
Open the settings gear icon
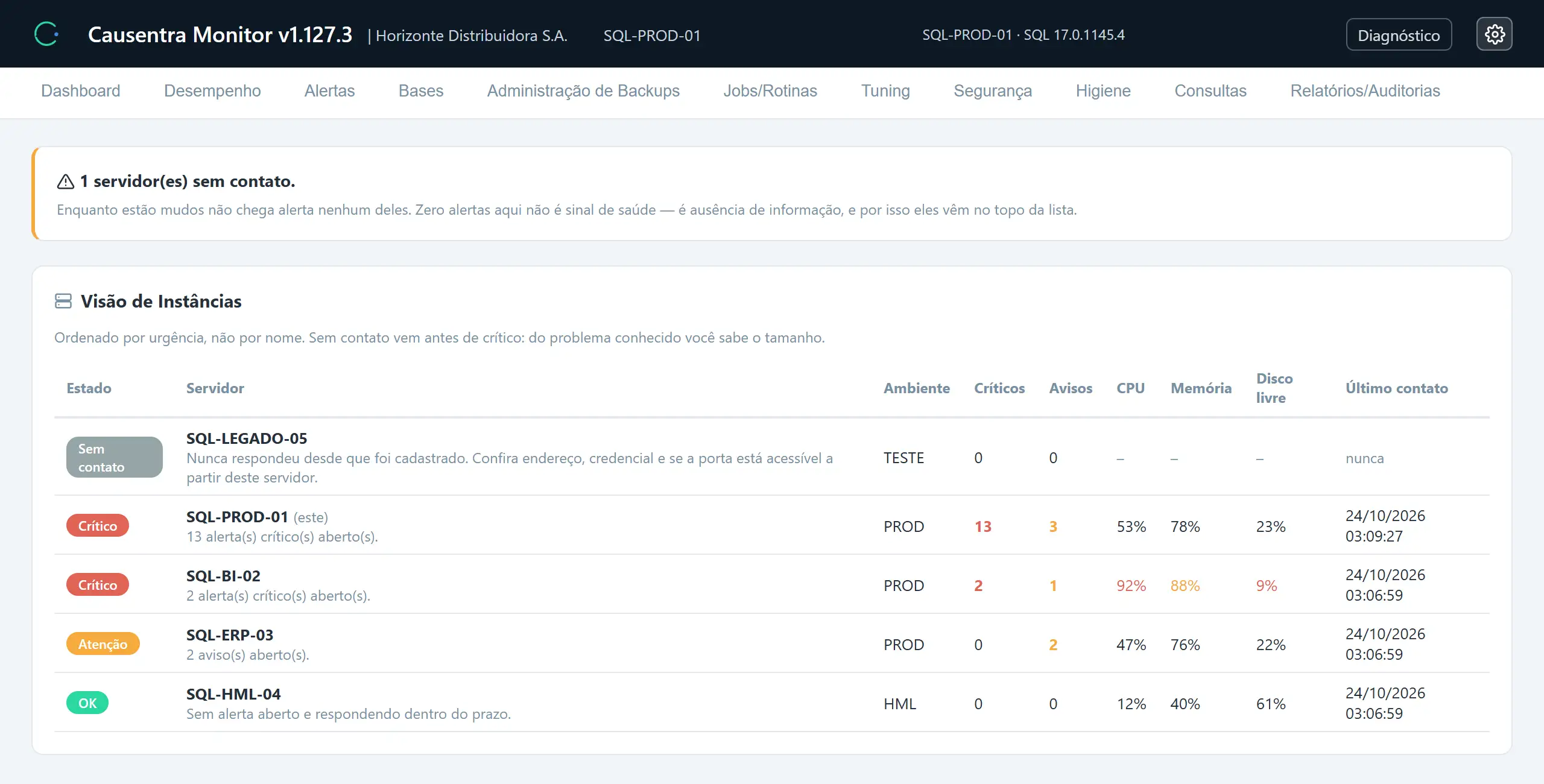click(x=1494, y=34)
